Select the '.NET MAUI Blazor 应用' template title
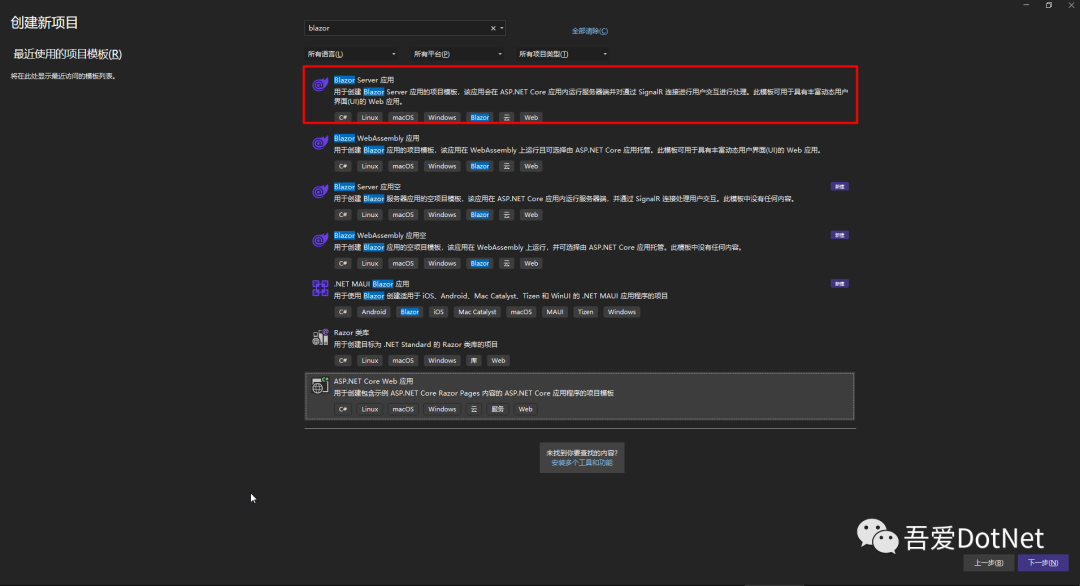 pos(371,284)
